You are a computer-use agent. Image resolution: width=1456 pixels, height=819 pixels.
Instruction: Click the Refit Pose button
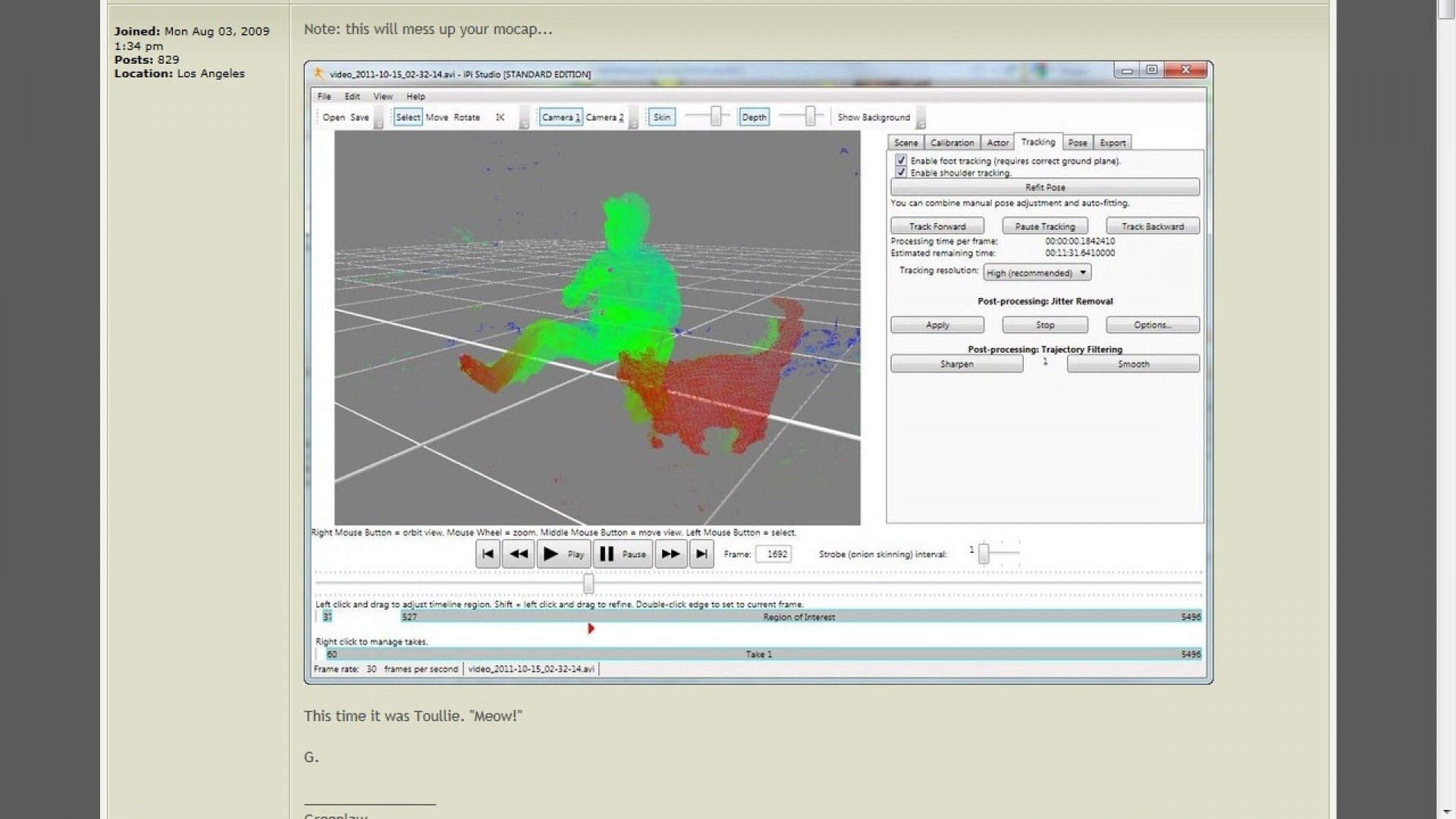1045,187
